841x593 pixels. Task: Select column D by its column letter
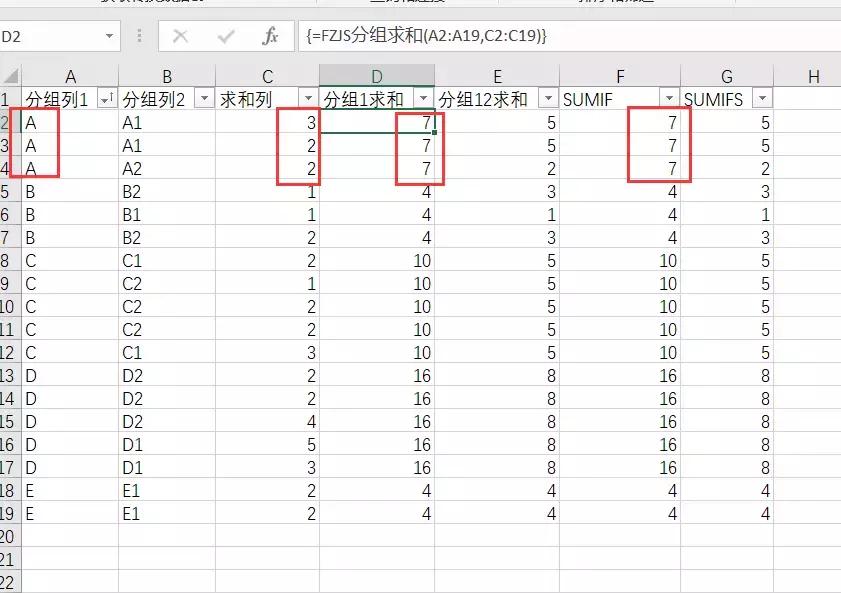pos(376,76)
